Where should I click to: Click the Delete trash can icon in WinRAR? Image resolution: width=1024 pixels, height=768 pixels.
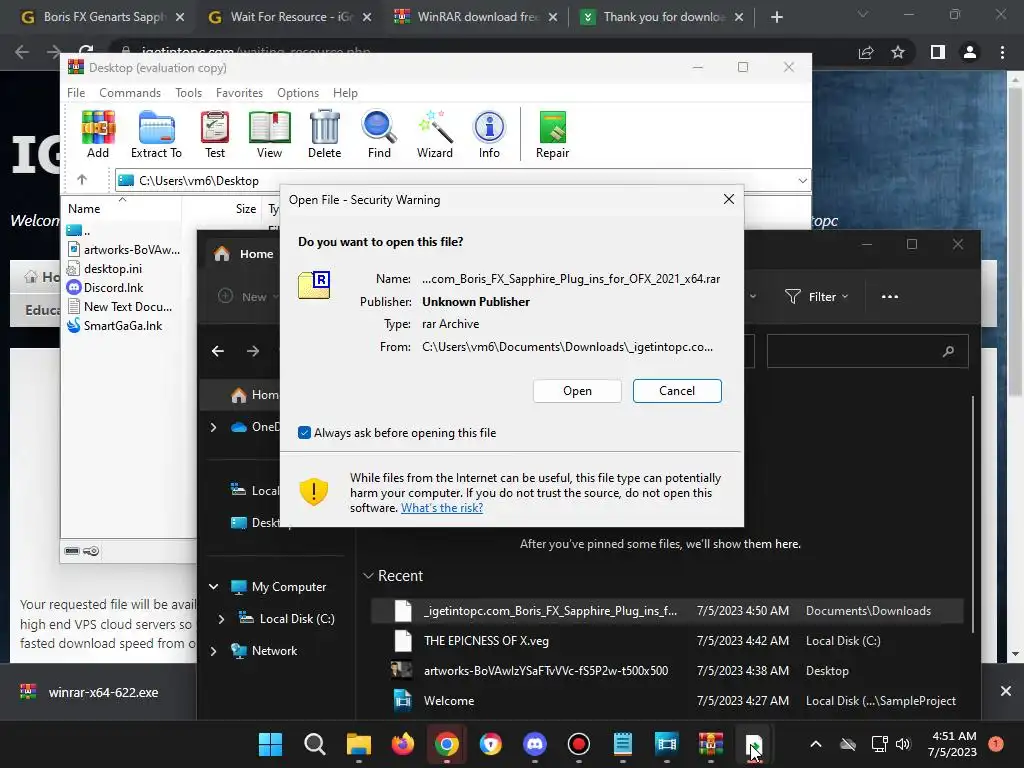325,135
